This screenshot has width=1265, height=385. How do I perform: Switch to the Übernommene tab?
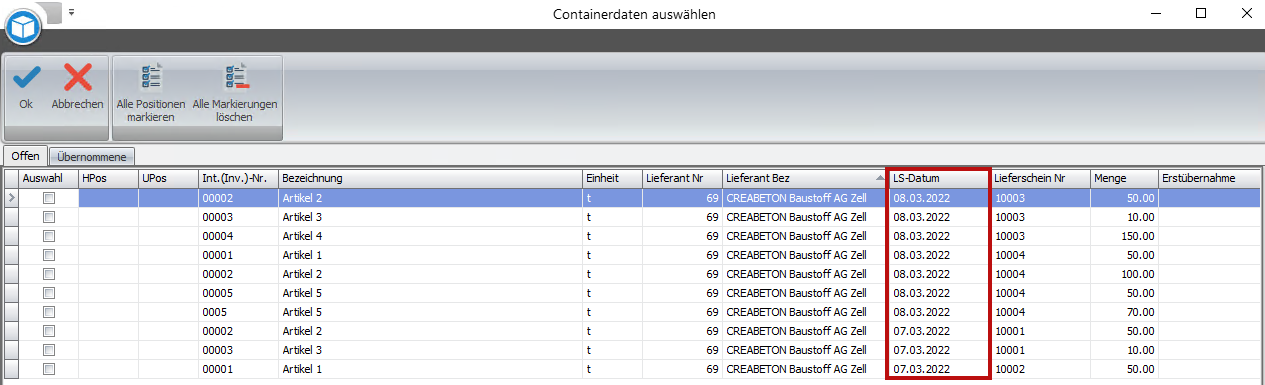[x=91, y=157]
